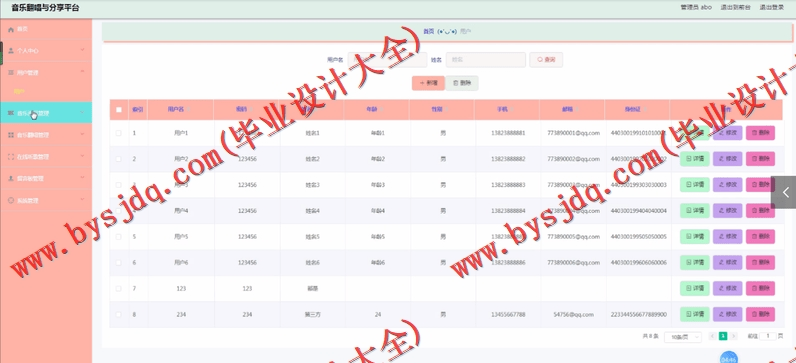Image resolution: width=796 pixels, height=363 pixels.
Task: Click the 用户名 search input field
Action: click(x=387, y=60)
